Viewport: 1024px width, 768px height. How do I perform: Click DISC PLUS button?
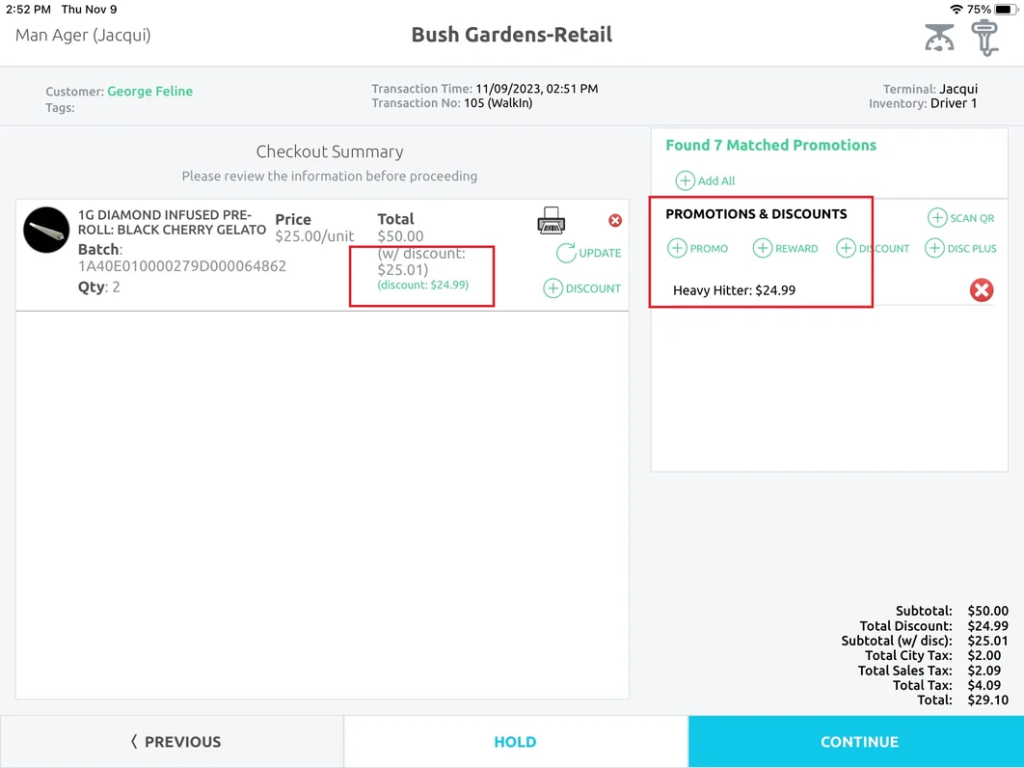pyautogui.click(x=961, y=248)
